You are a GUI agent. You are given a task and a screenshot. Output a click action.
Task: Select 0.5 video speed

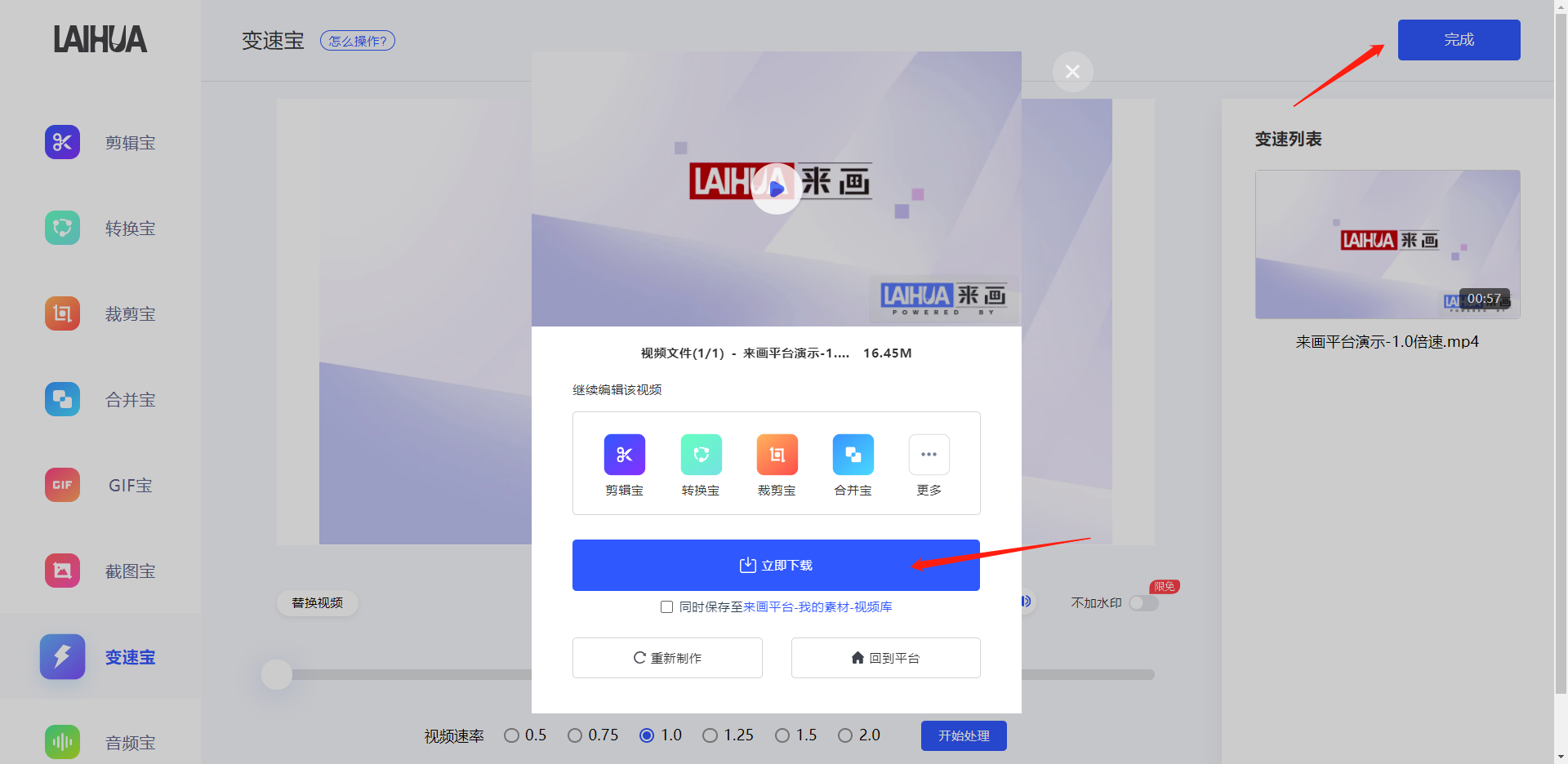(x=512, y=735)
